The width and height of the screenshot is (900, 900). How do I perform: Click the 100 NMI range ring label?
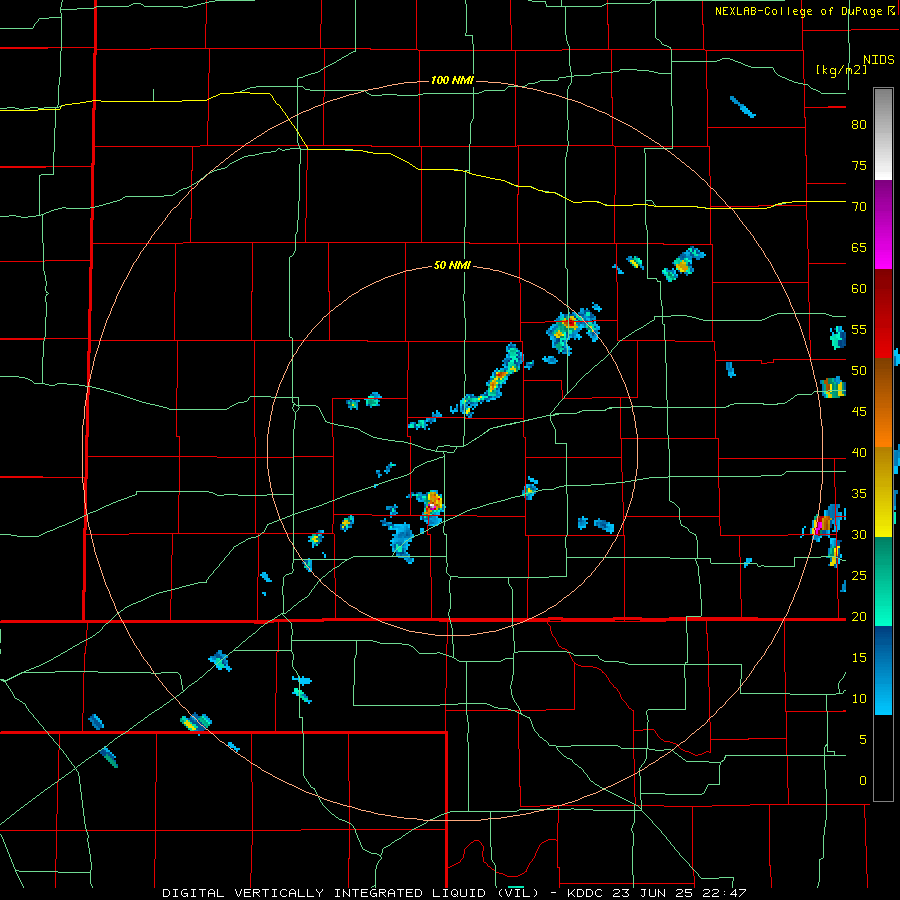(x=452, y=80)
